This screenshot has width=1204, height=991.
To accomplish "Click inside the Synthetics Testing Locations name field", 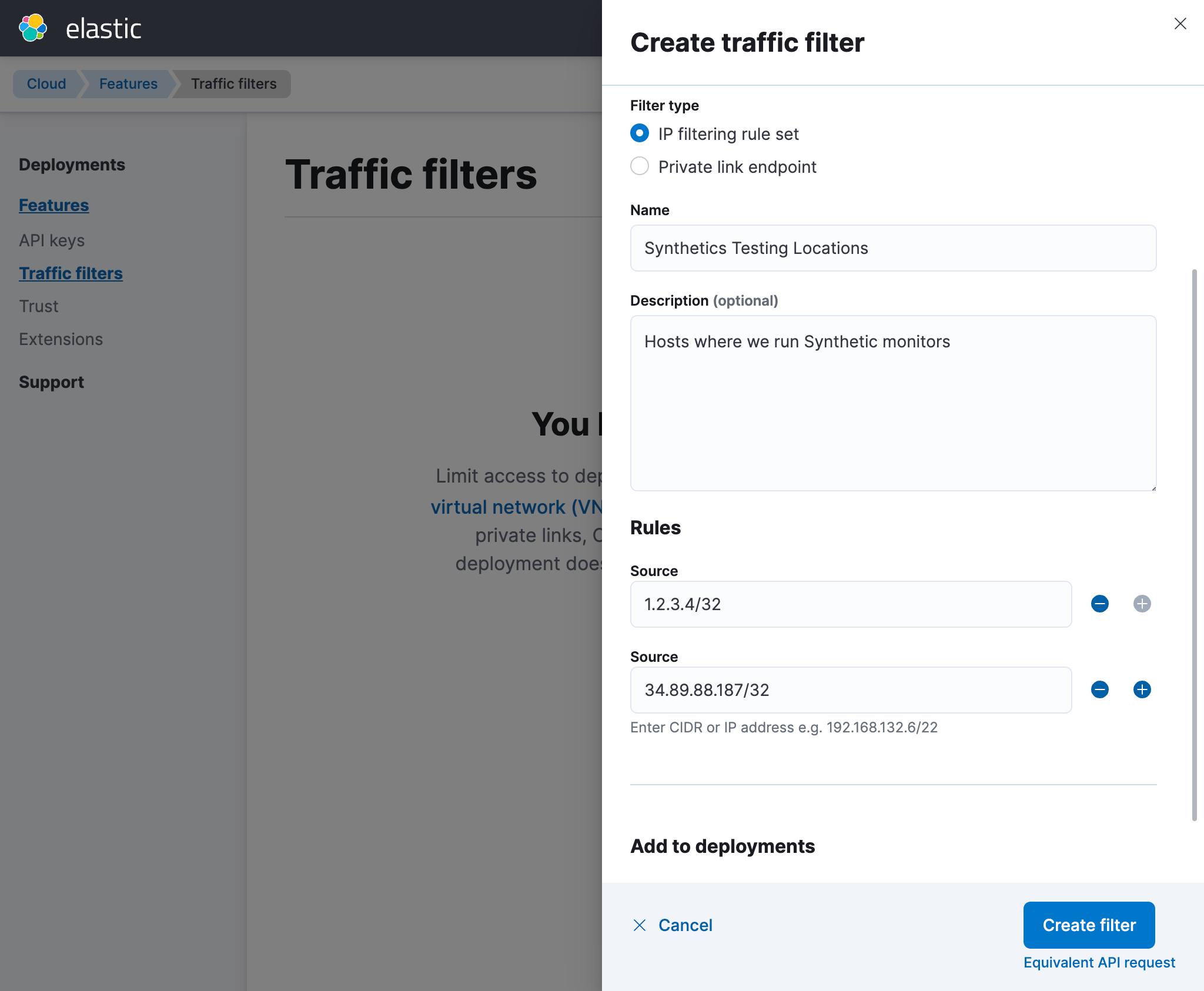I will 892,248.
